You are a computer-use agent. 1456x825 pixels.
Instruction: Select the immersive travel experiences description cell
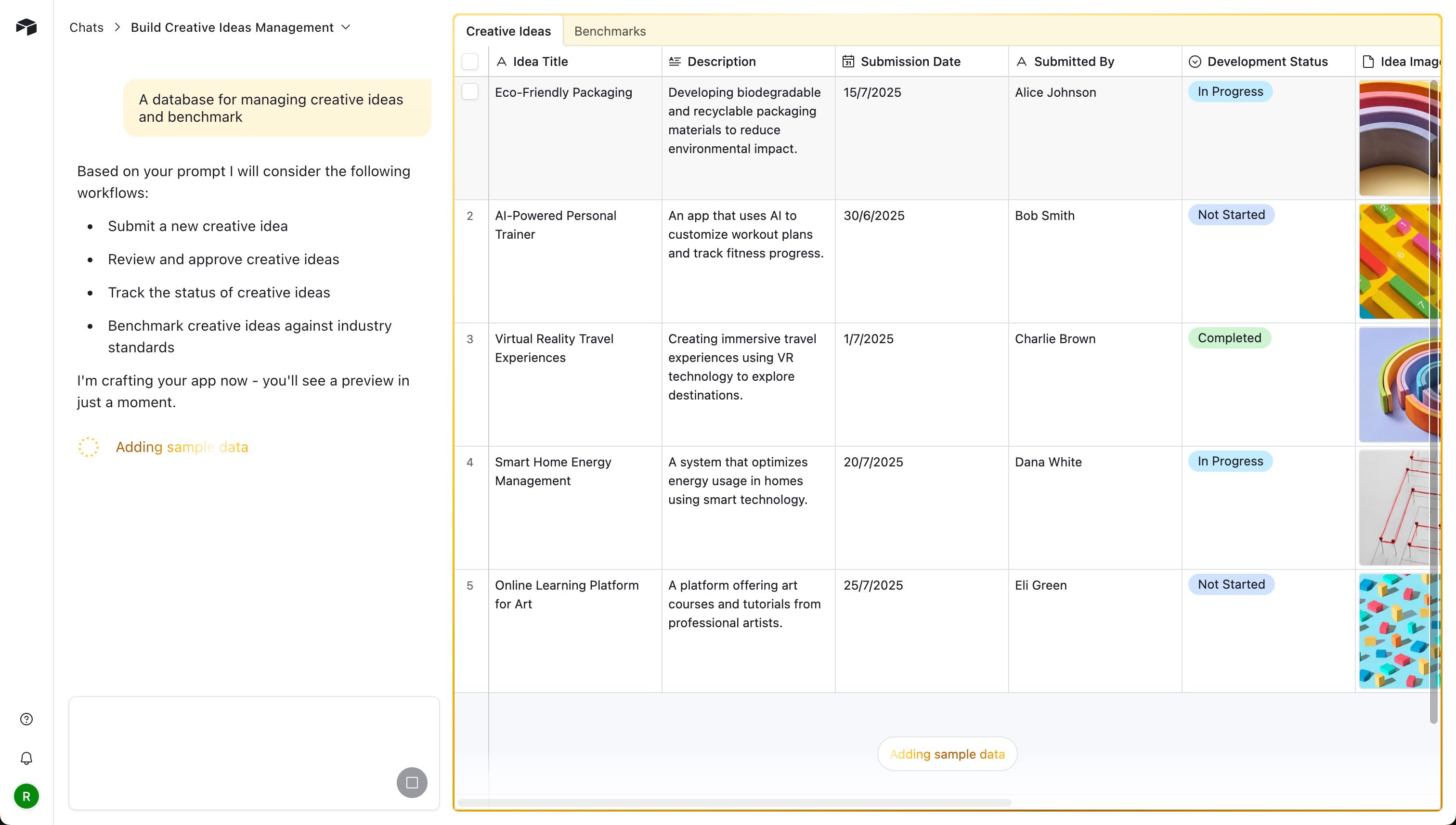pos(749,385)
